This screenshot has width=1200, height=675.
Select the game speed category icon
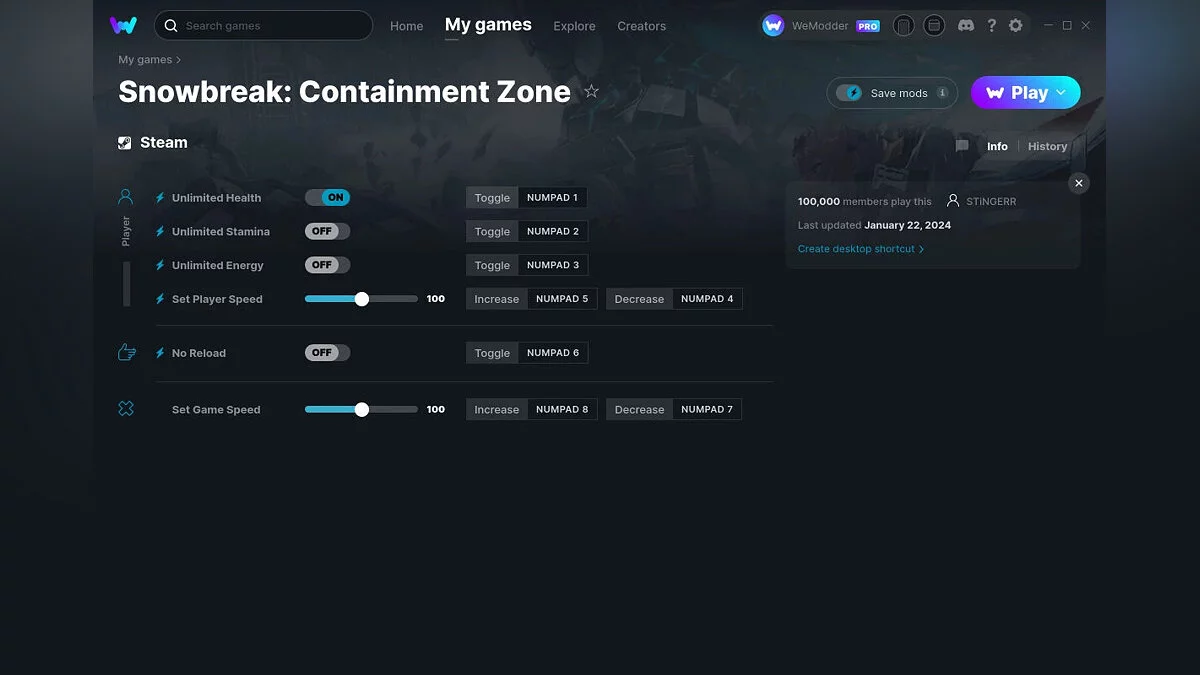126,408
